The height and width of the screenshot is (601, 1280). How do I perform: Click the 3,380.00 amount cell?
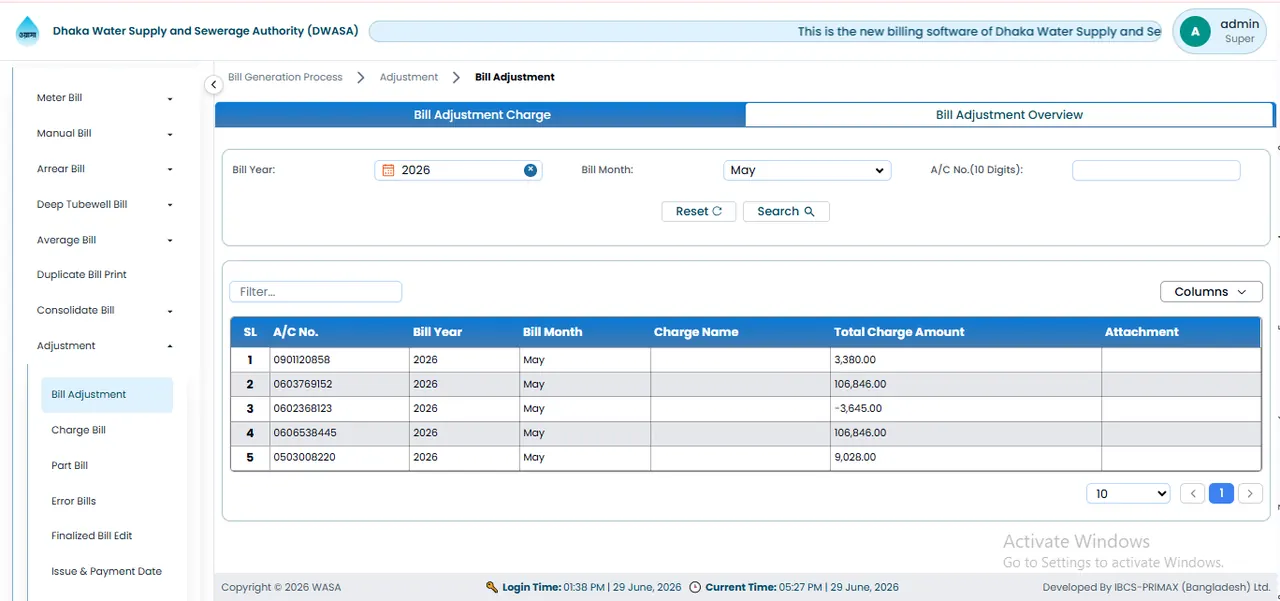click(x=966, y=360)
